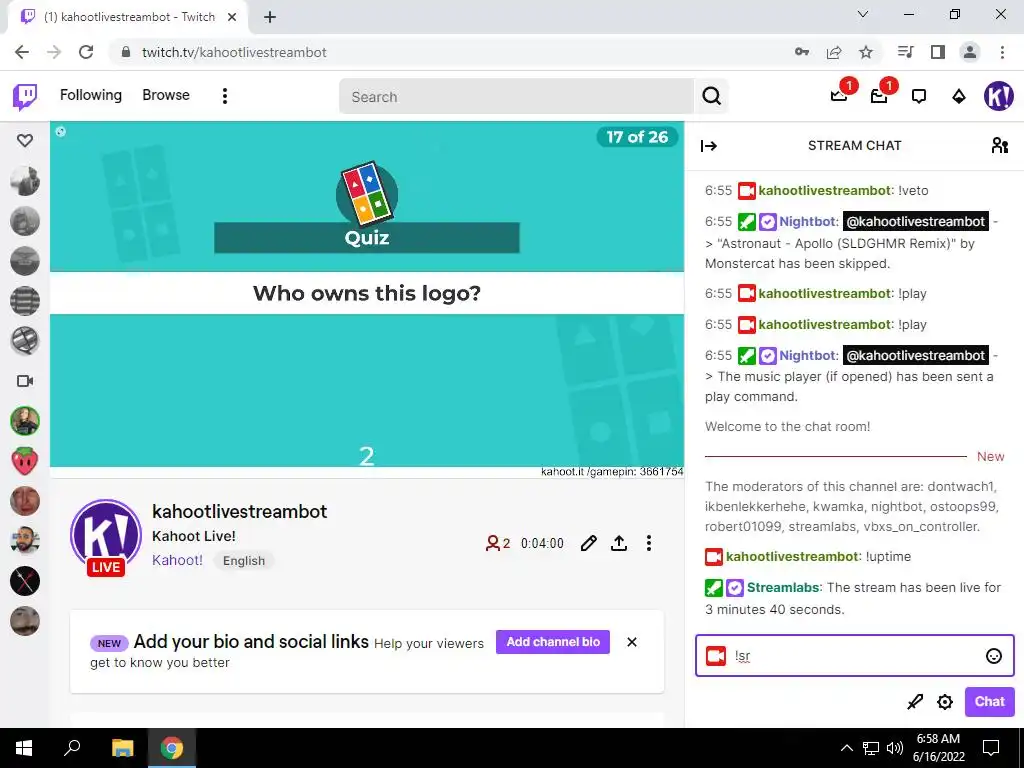Open the Kahoot user avatar menu
The width and height of the screenshot is (1024, 768).
(999, 97)
